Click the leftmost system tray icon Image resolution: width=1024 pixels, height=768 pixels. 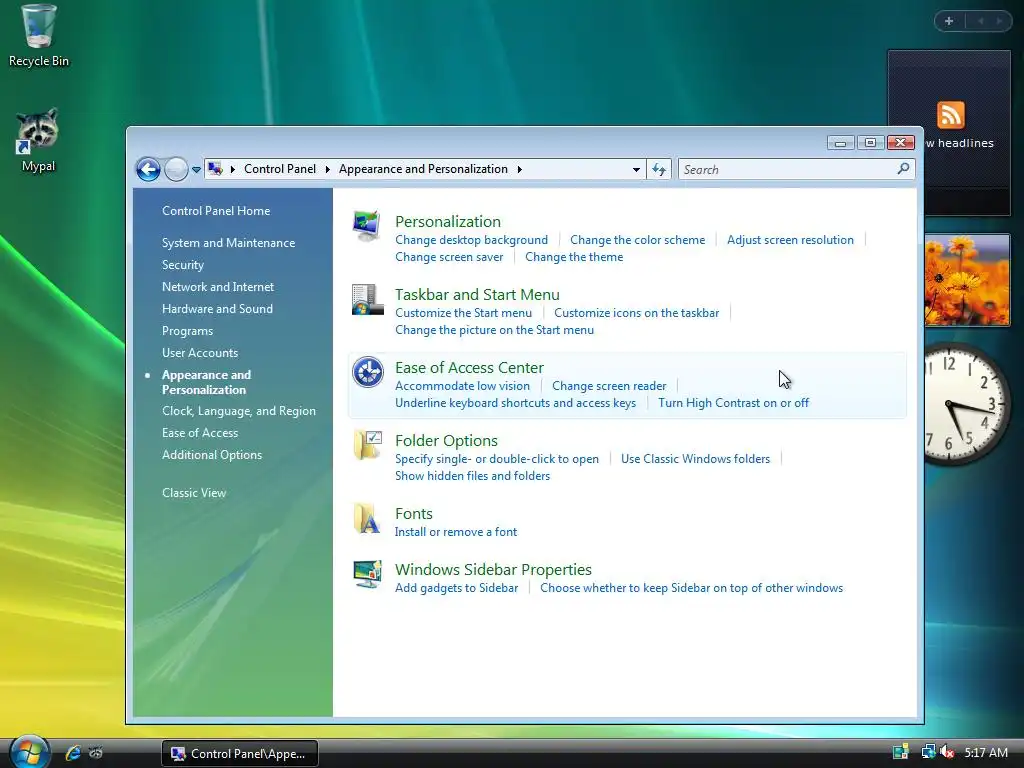(901, 752)
